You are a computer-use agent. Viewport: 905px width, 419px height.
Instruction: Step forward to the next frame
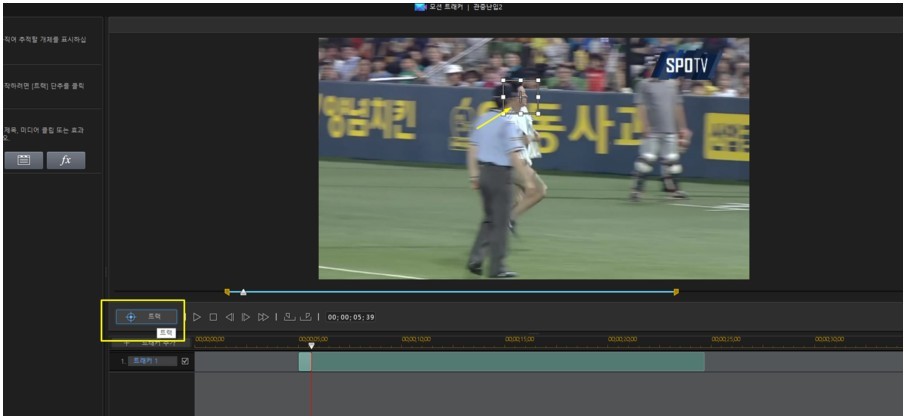click(245, 317)
